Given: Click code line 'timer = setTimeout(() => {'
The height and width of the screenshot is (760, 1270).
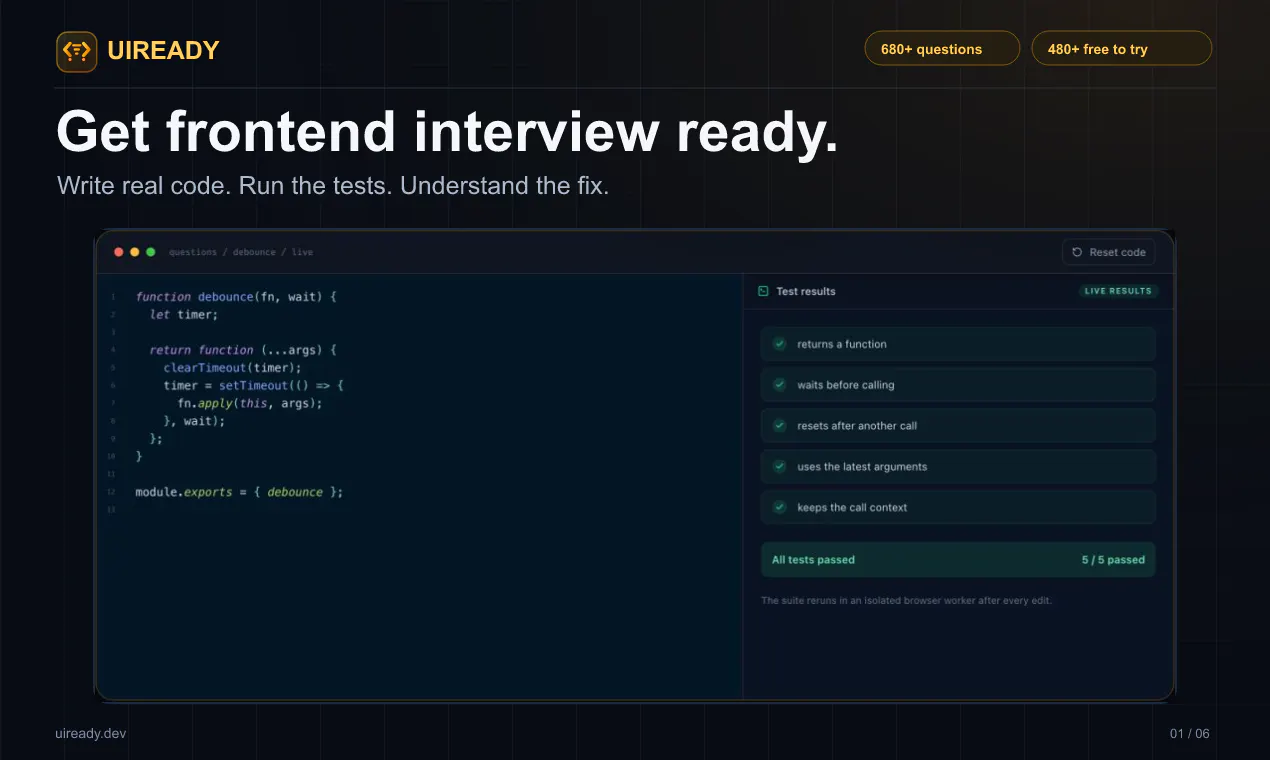Looking at the screenshot, I should click(254, 385).
